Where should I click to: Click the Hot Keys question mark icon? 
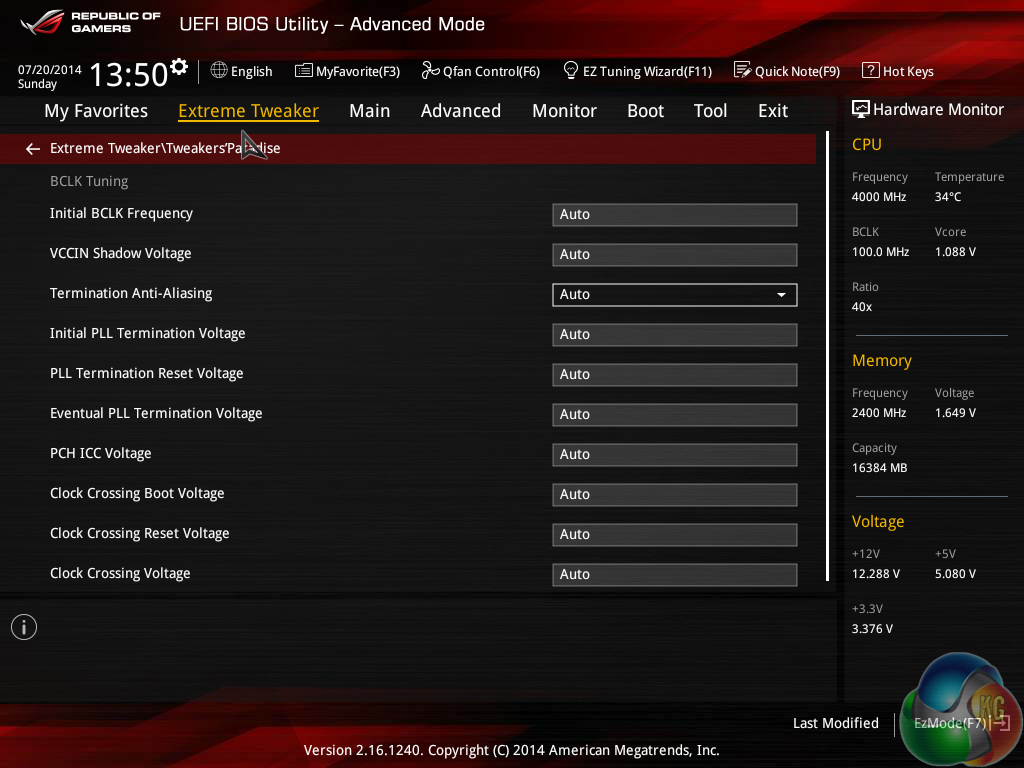[x=871, y=70]
